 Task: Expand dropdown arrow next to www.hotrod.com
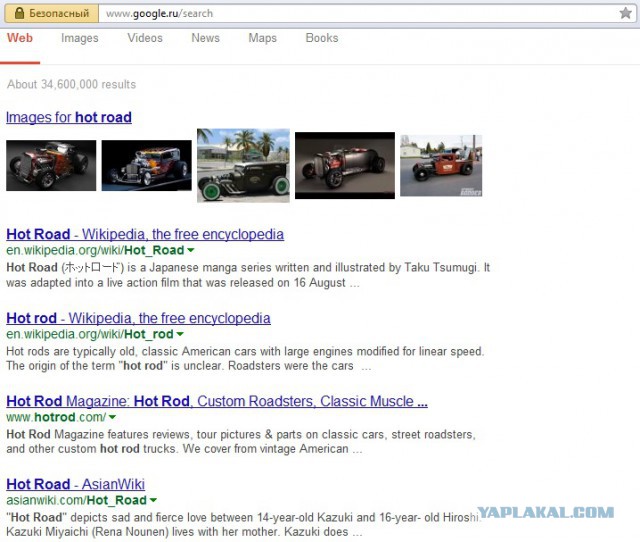coord(112,417)
